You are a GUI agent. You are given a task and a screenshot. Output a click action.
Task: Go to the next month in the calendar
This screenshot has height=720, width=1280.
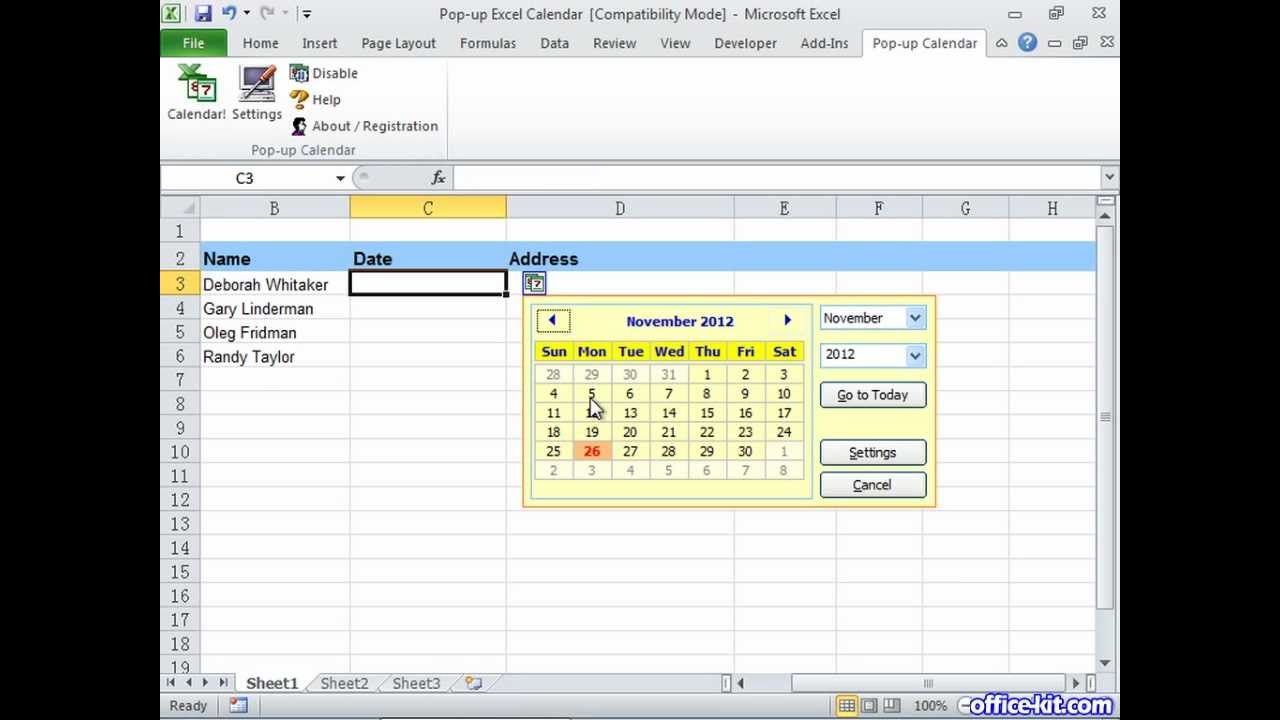[788, 321]
